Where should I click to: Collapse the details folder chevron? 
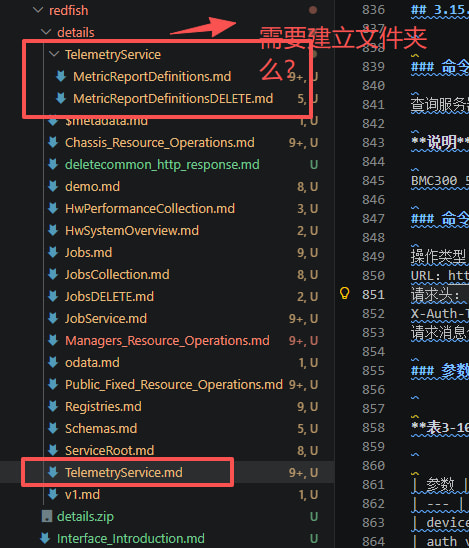pos(46,32)
